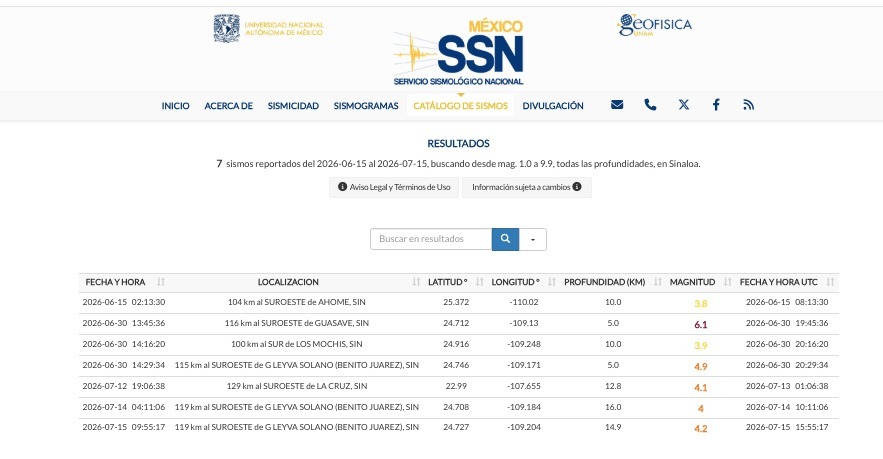Viewport: 883px width, 459px height.
Task: Click the UTC time 2026-07-13 01:06:38
Action: click(787, 386)
